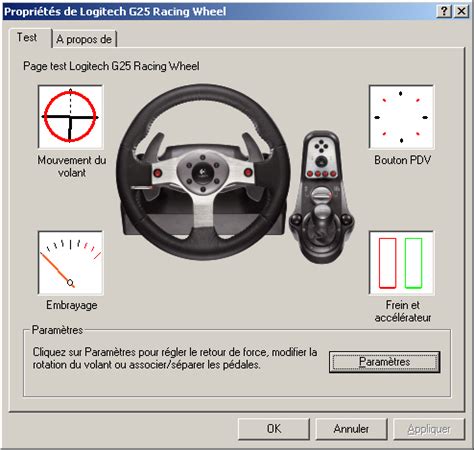Viewport: 474px width, 450px height.
Task: Click the row of red shifter buttons
Action: (x=321, y=174)
